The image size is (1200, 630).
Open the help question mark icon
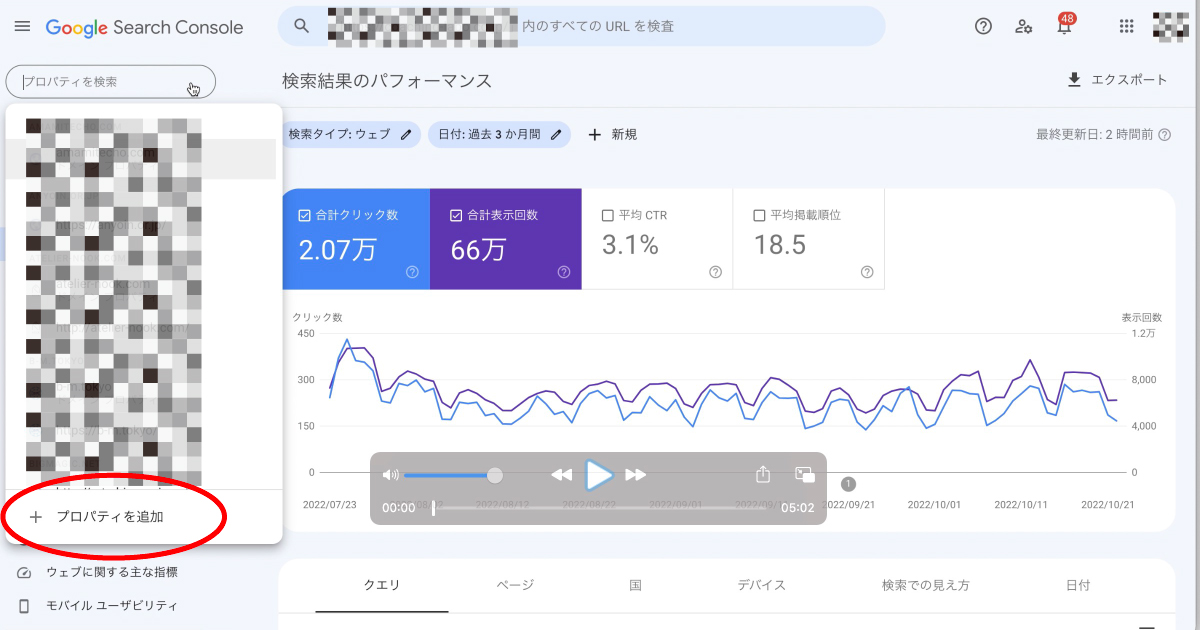coord(983,26)
